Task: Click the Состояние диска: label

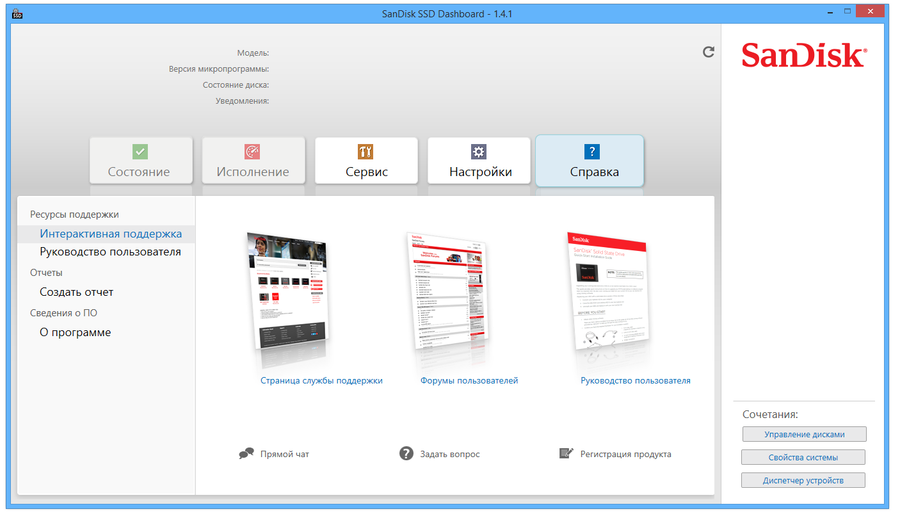Action: click(x=236, y=85)
